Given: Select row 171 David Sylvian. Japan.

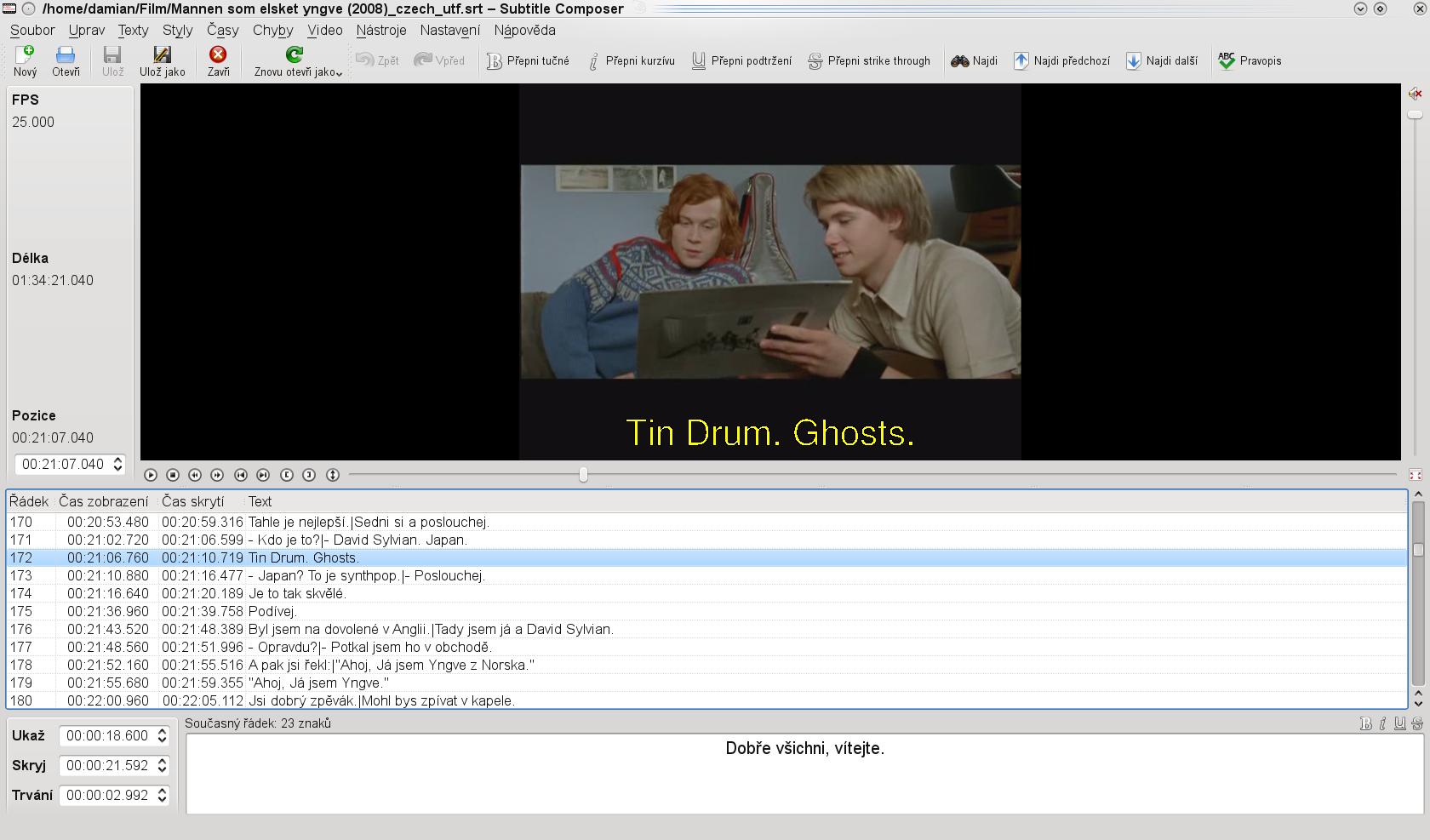Looking at the screenshot, I should [x=706, y=540].
